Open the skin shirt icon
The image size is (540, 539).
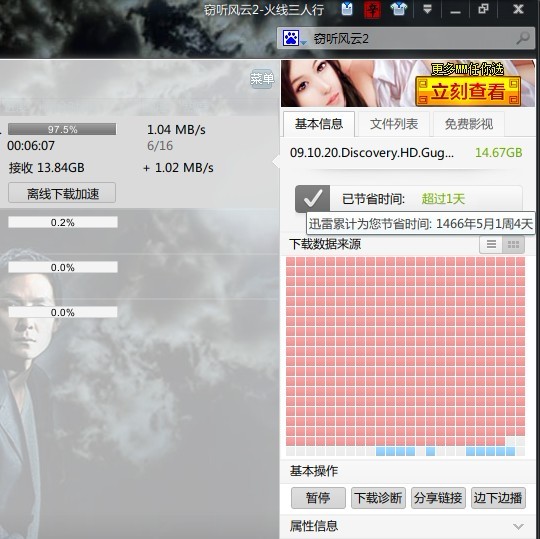(399, 9)
